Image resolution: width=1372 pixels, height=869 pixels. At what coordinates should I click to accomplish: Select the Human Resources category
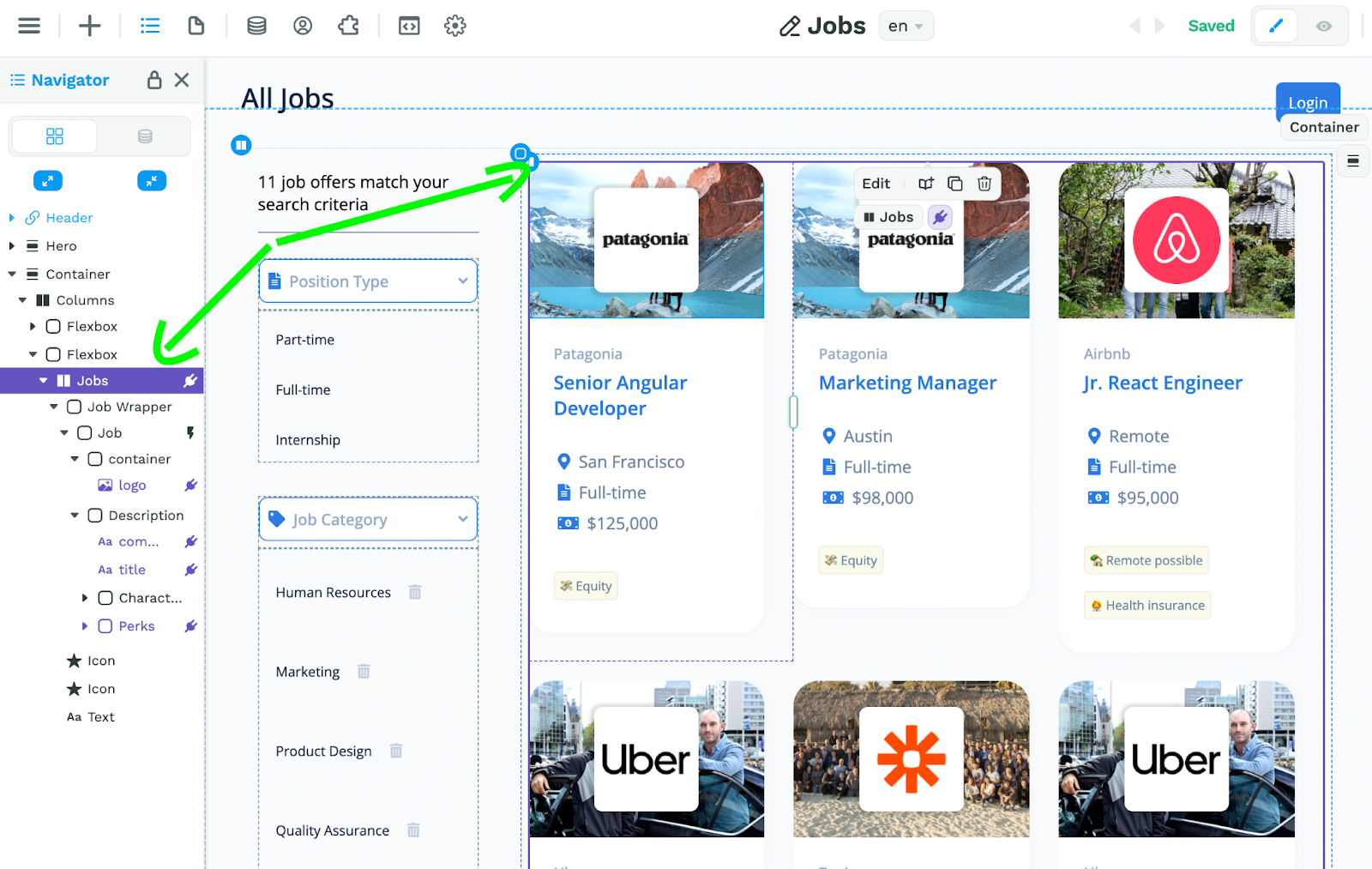333,593
